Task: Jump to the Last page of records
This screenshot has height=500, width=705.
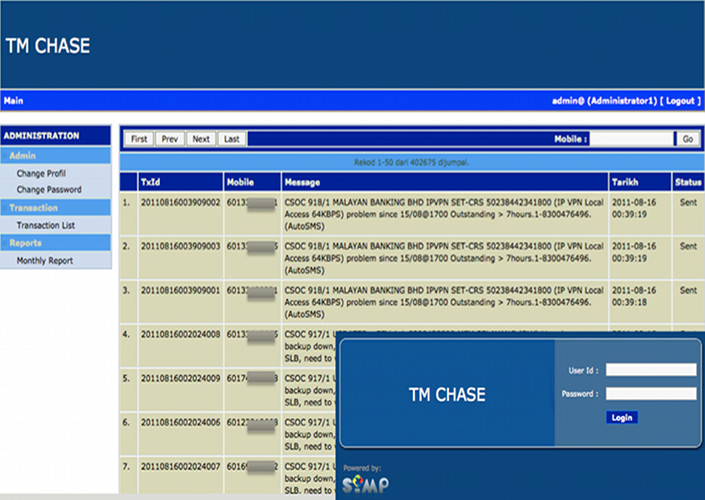Action: (232, 139)
